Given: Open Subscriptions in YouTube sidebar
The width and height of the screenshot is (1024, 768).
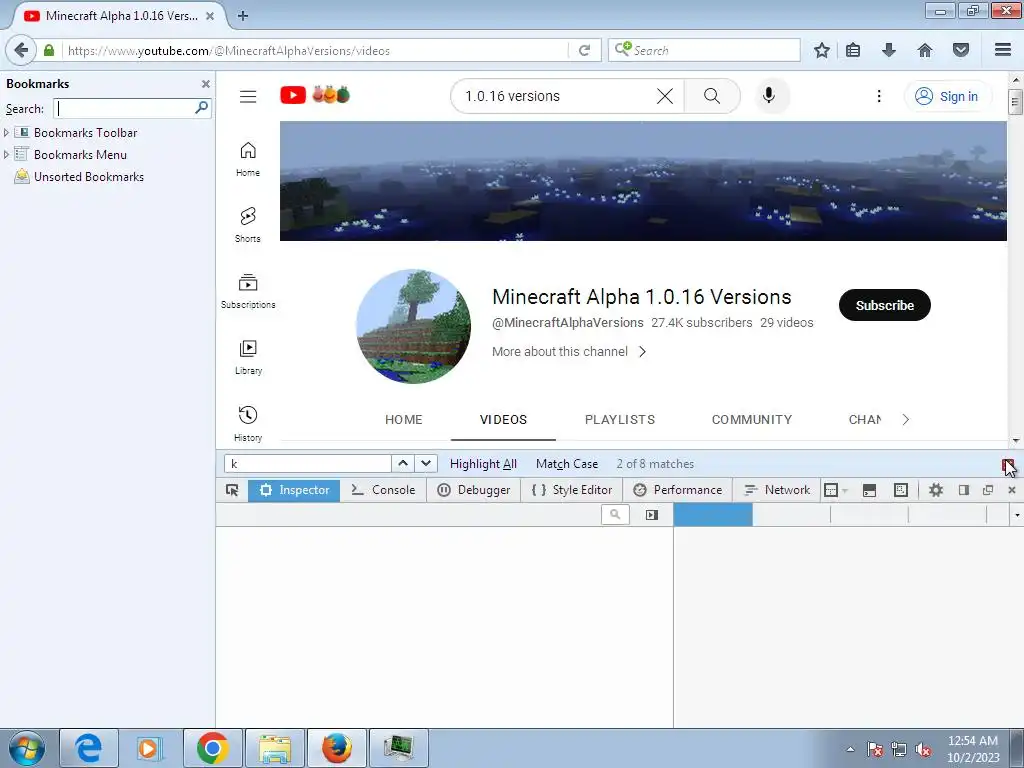Looking at the screenshot, I should click(x=248, y=291).
